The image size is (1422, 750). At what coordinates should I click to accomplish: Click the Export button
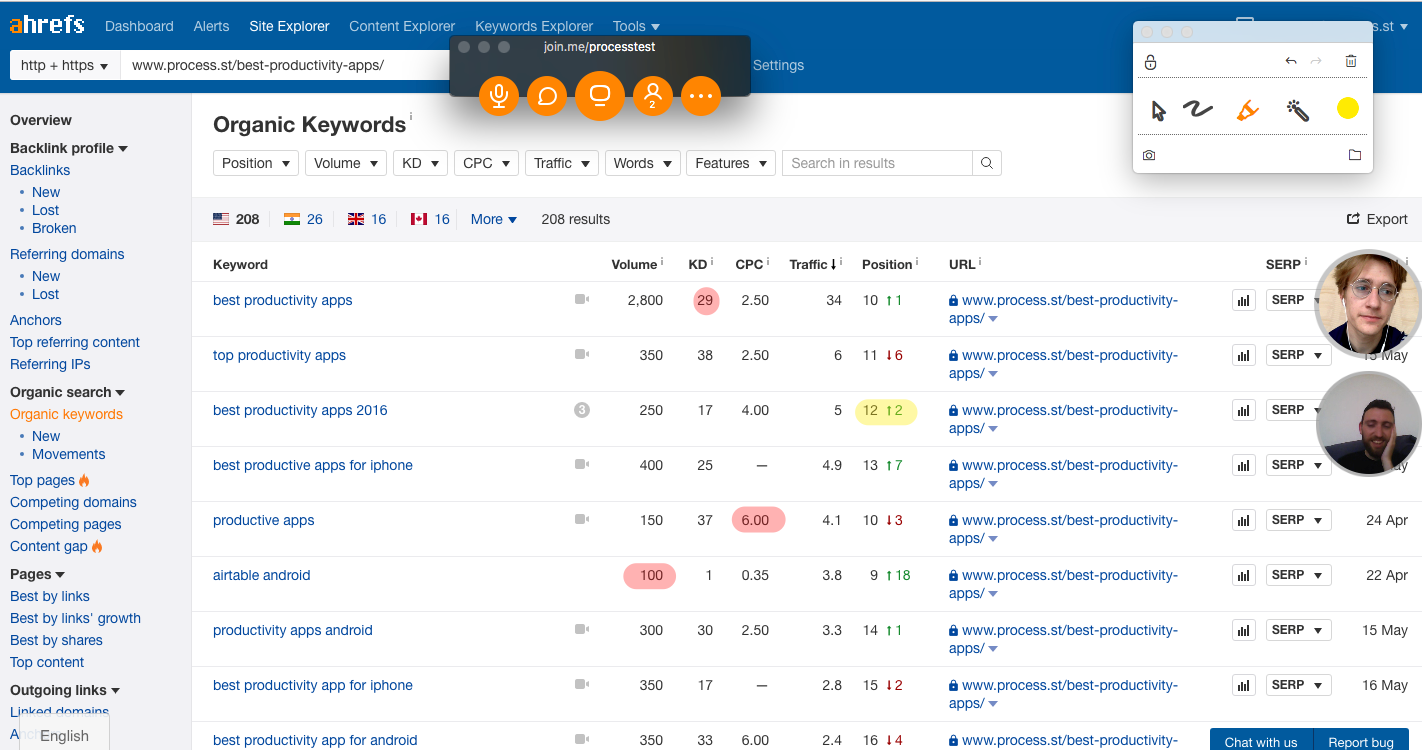pos(1377,219)
